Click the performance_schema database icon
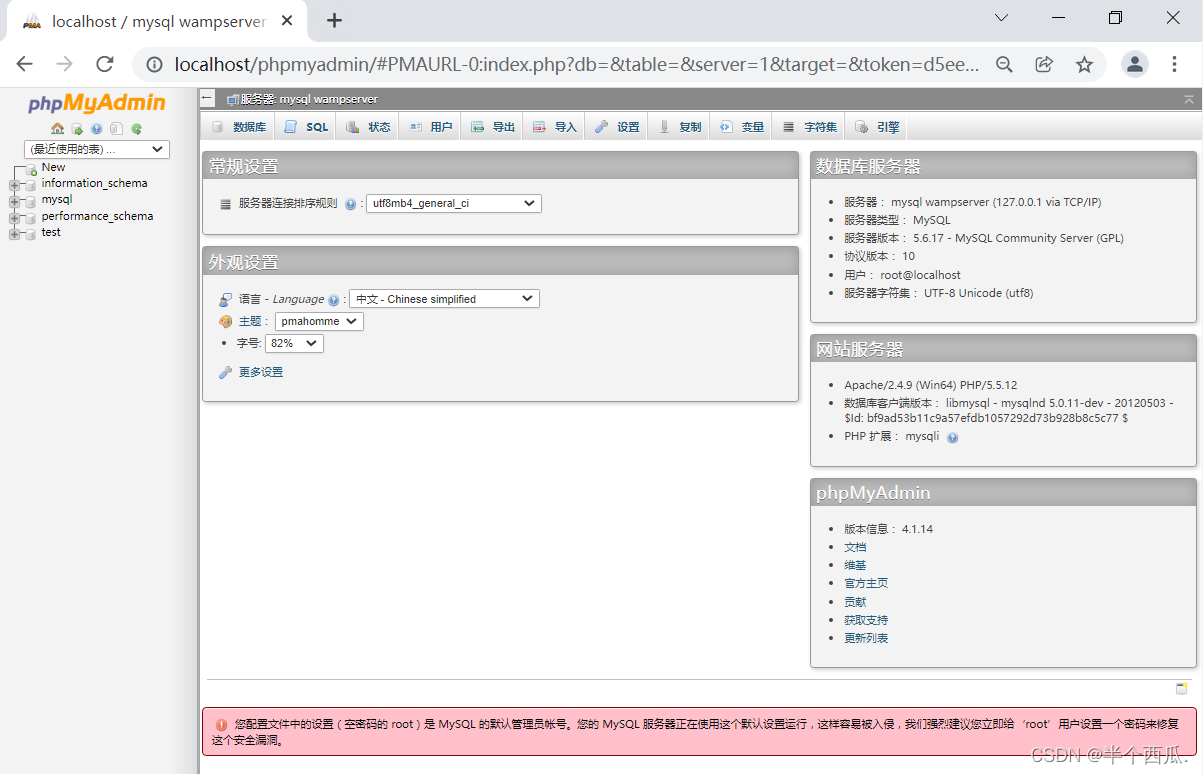Image resolution: width=1203 pixels, height=774 pixels. (x=30, y=217)
